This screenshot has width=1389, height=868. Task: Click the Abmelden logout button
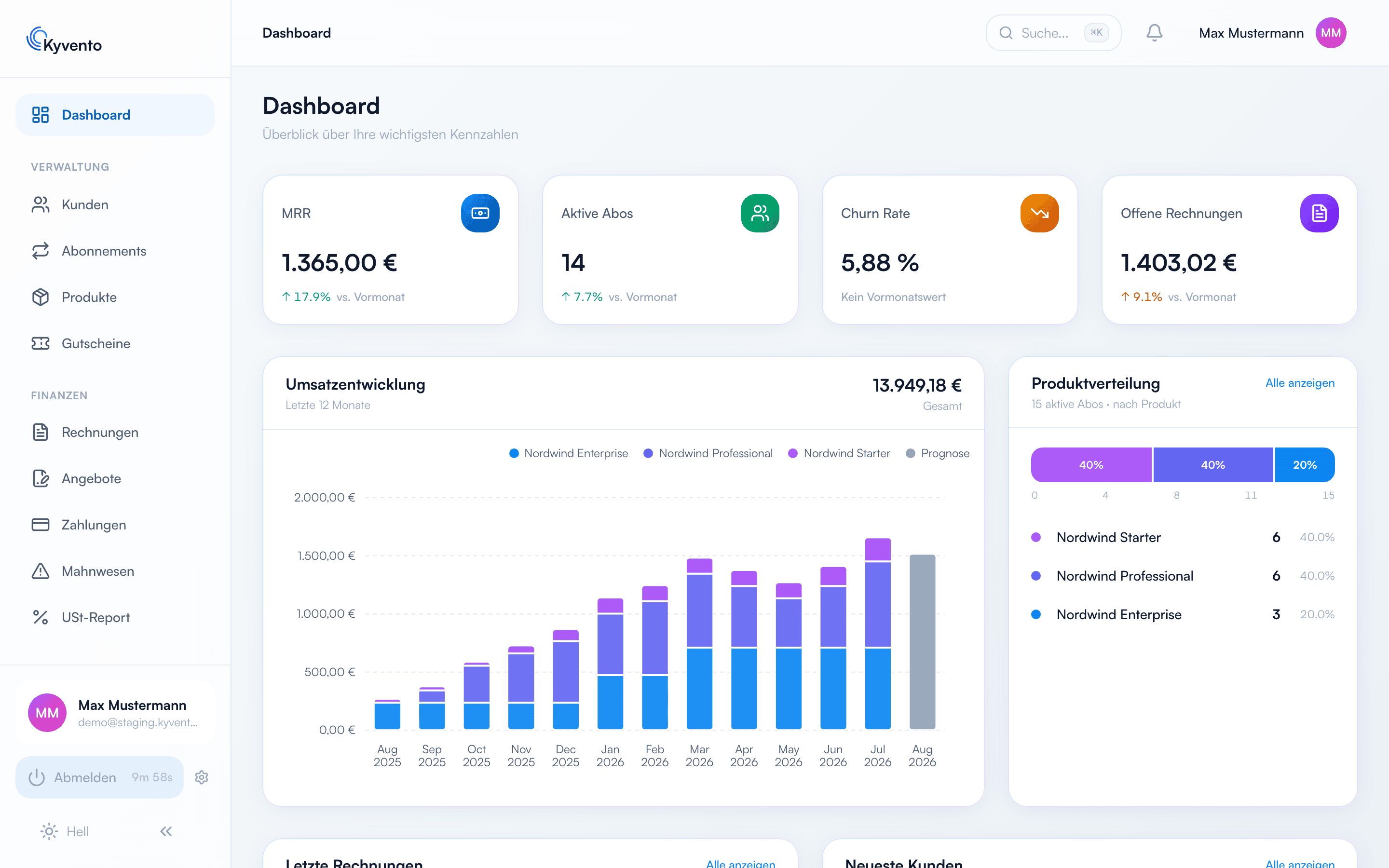[x=100, y=777]
